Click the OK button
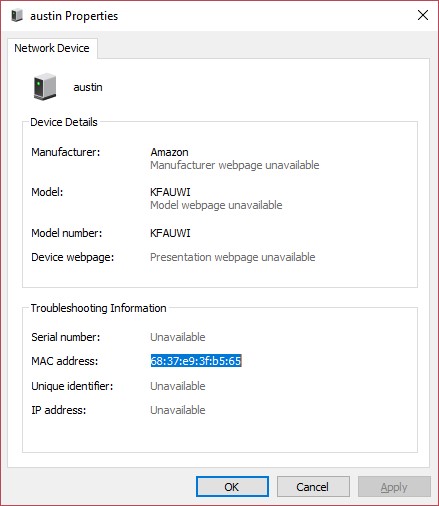 tap(232, 487)
